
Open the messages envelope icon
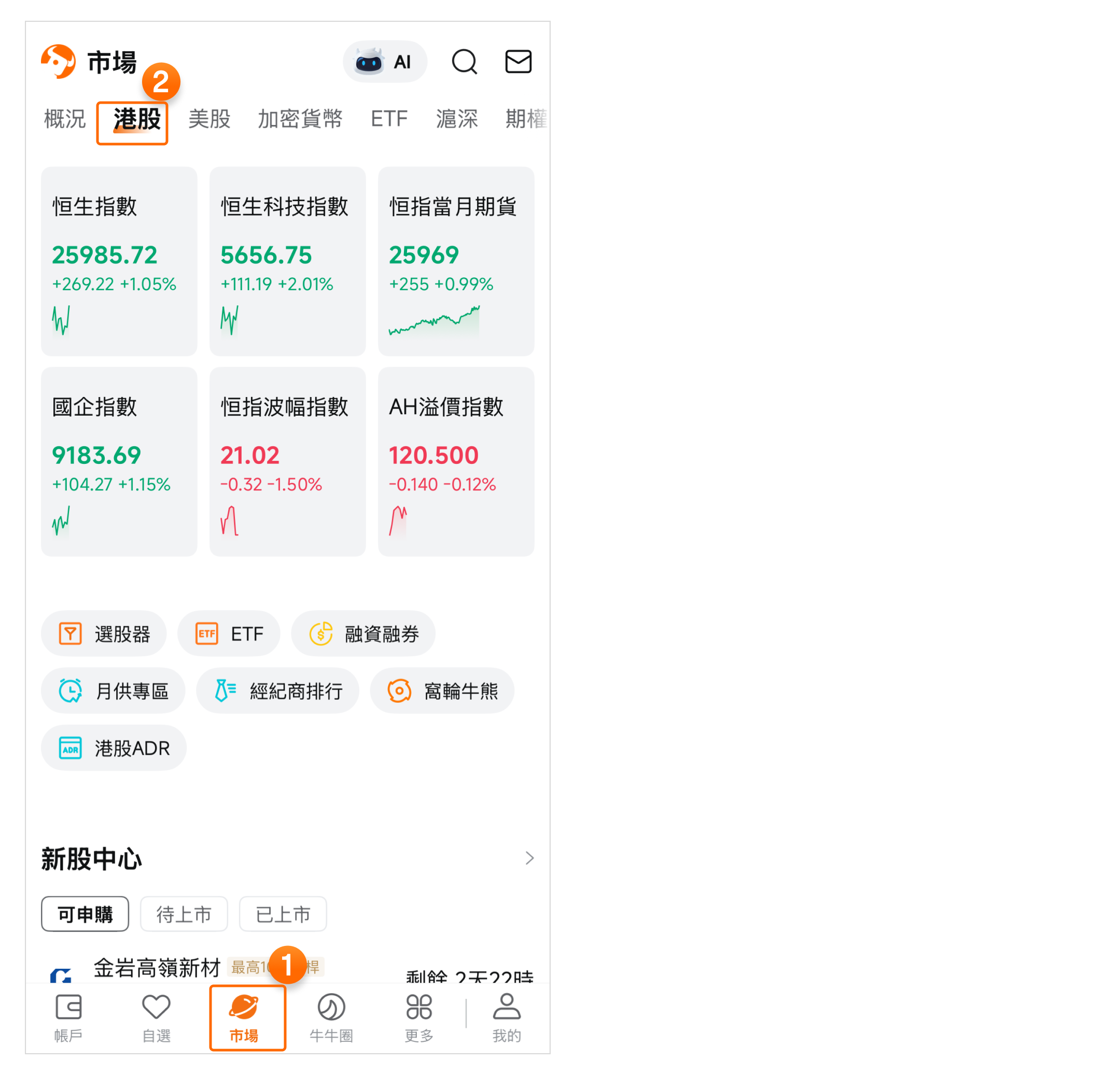tap(519, 62)
